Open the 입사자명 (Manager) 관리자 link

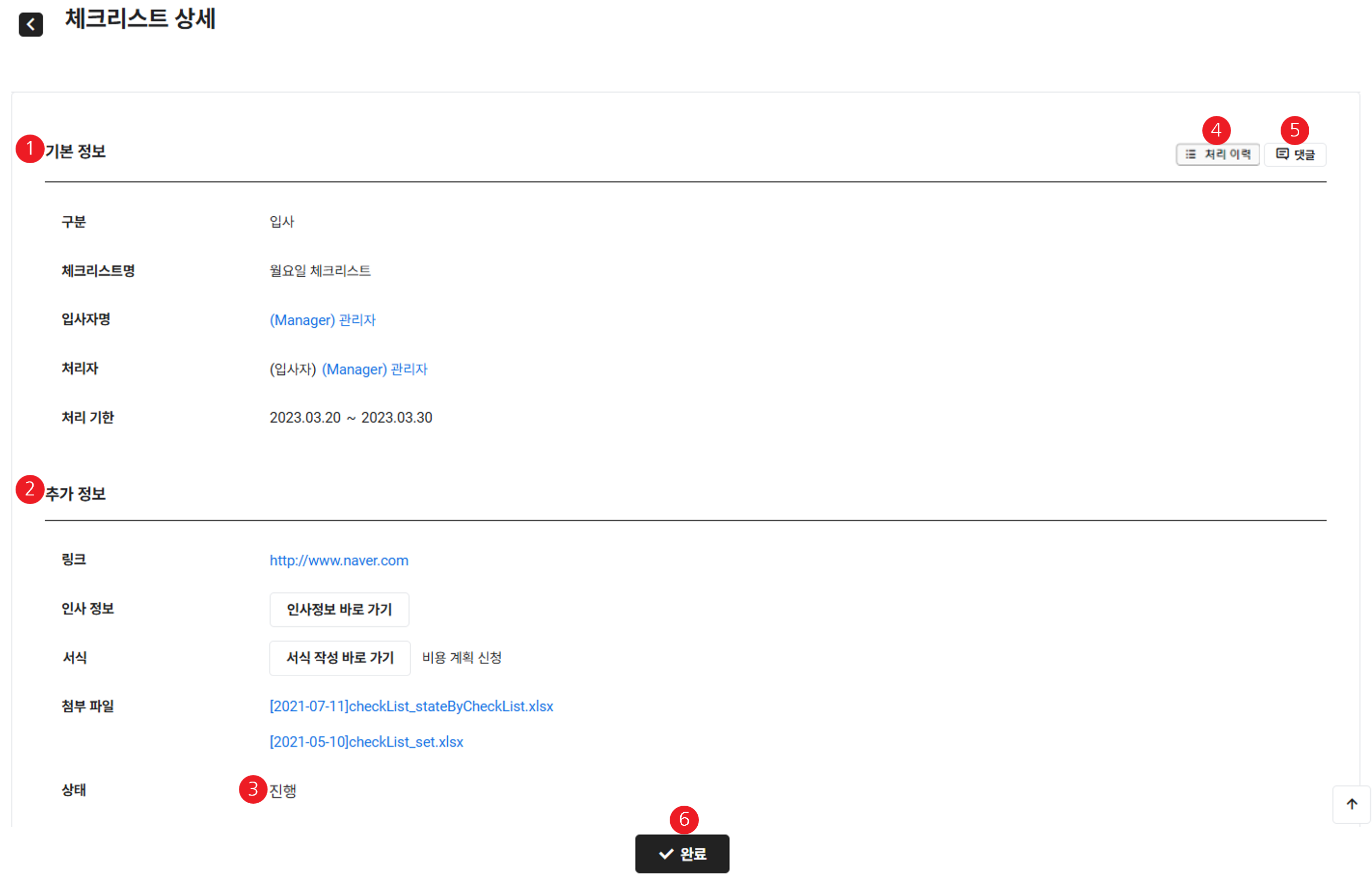322,320
